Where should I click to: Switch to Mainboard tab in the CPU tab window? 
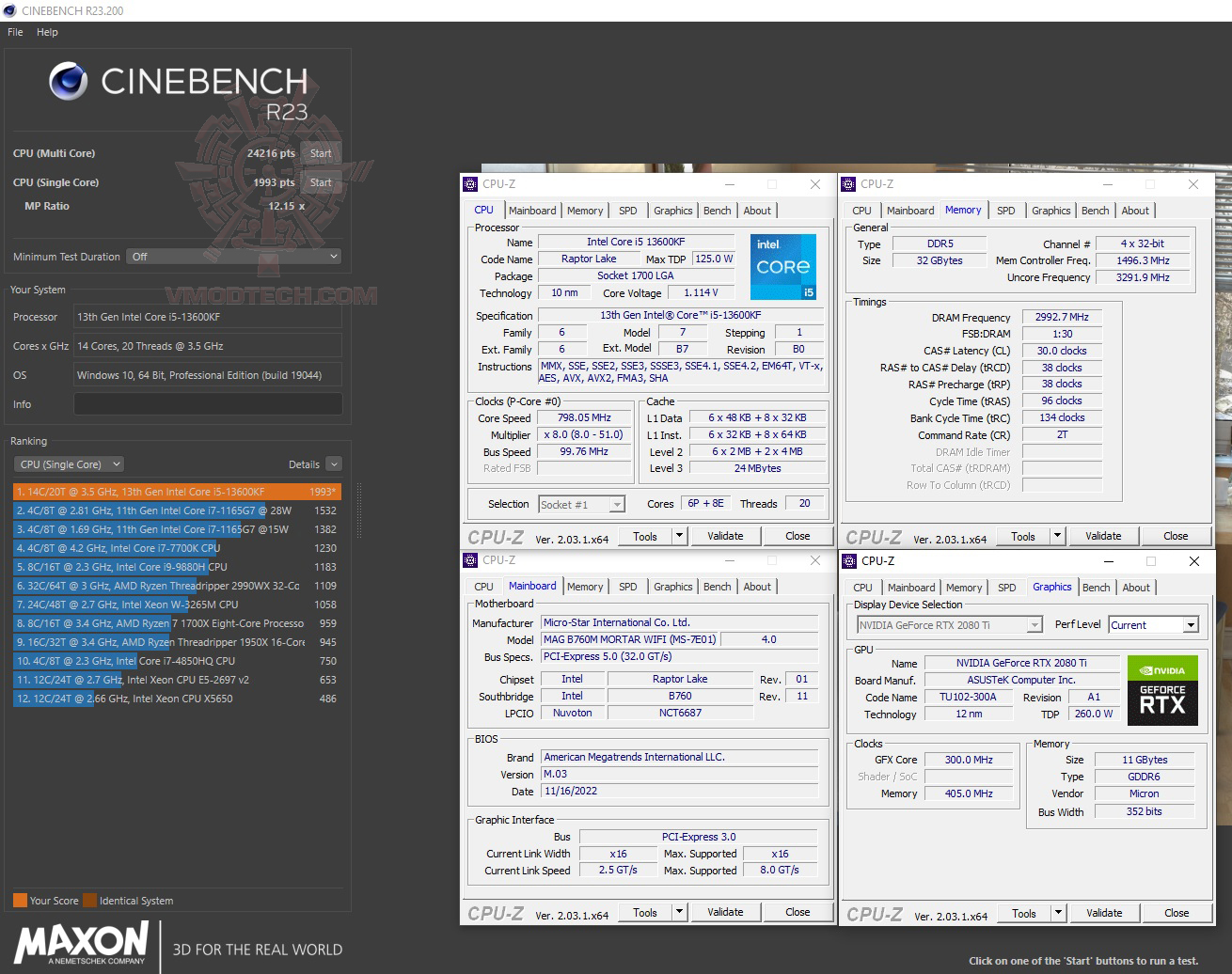tap(532, 211)
